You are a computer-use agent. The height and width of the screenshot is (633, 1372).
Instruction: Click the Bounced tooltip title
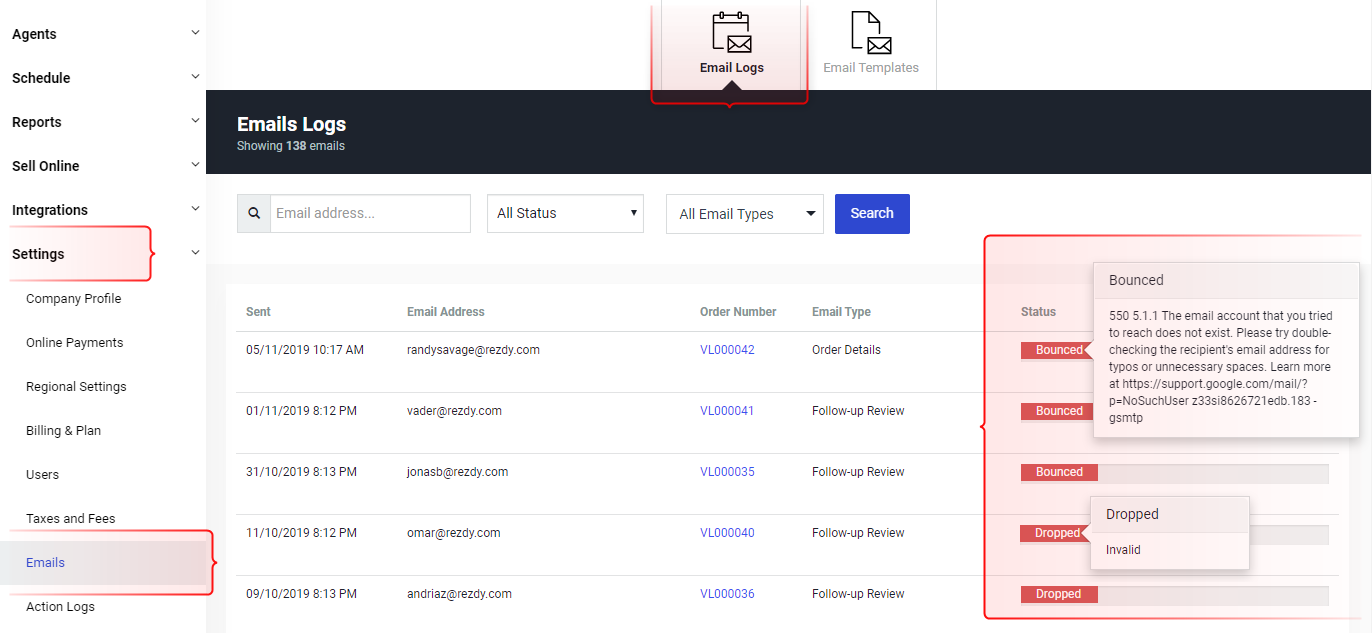1136,280
